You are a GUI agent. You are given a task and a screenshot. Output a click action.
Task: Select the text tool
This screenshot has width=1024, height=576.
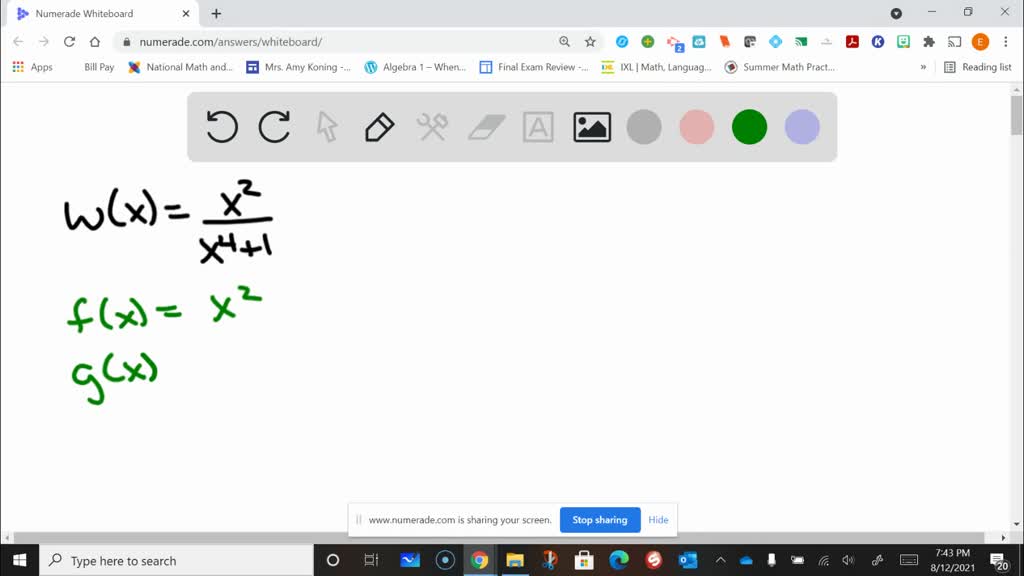point(538,127)
